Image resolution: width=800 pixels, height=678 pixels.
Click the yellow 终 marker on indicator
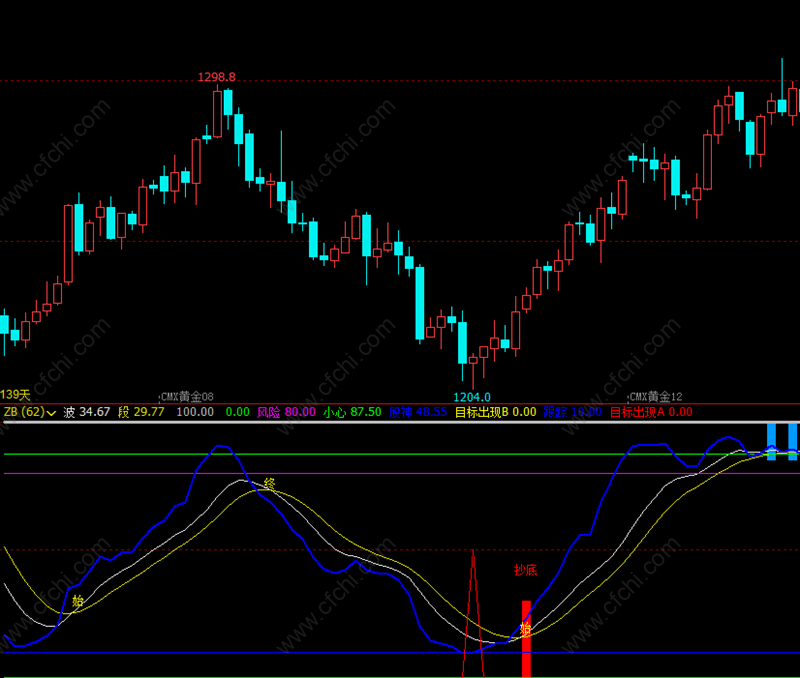[269, 483]
